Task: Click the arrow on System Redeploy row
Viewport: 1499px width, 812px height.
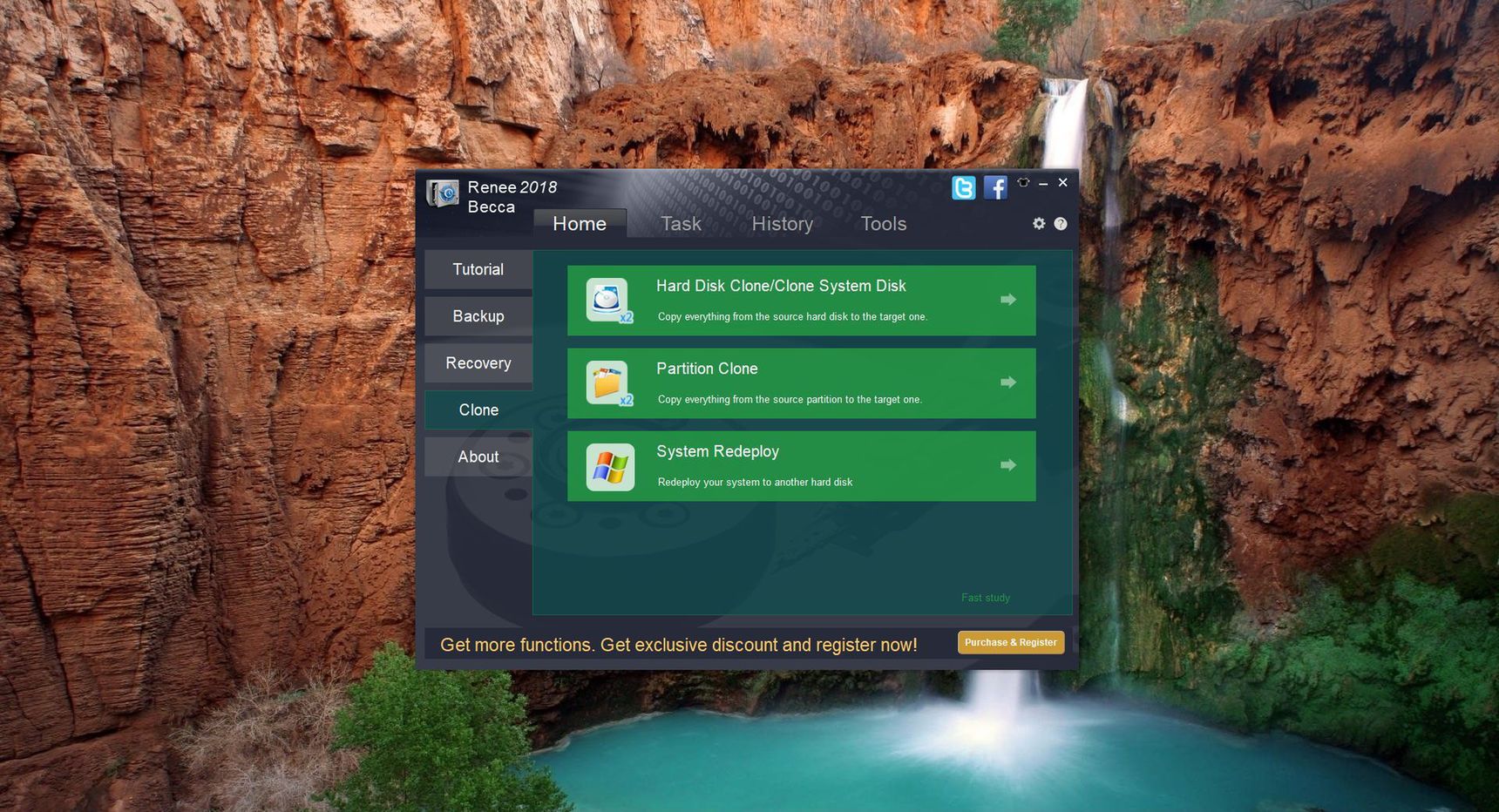Action: coord(1008,465)
